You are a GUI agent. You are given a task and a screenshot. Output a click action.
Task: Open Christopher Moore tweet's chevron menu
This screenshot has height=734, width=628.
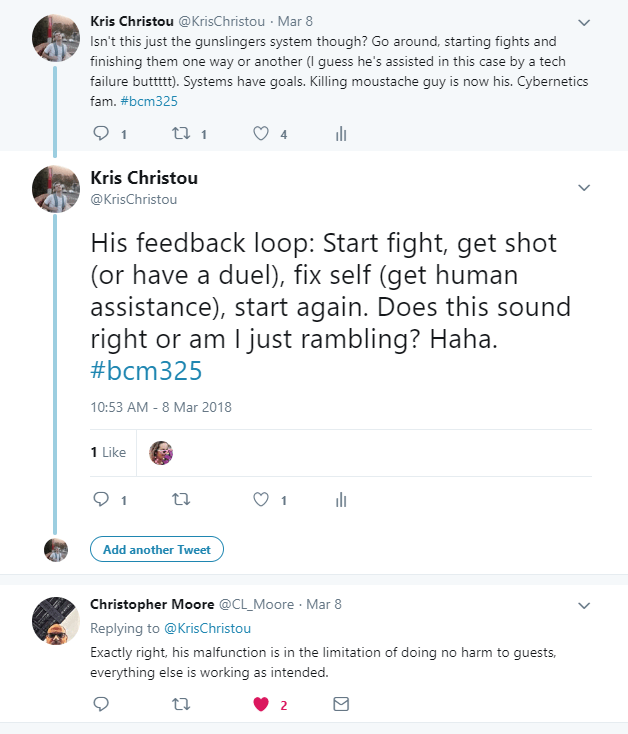click(x=585, y=605)
